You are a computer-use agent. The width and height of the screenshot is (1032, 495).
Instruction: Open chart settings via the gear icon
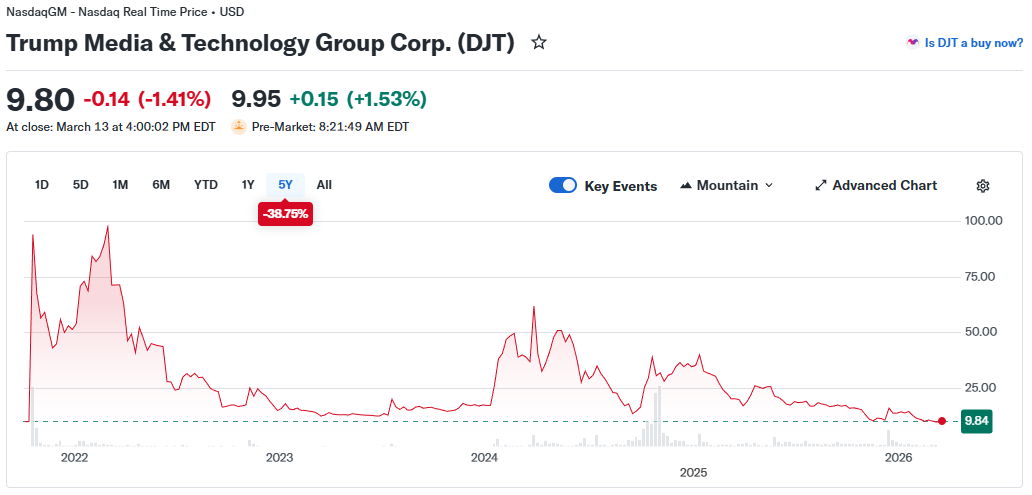click(x=982, y=186)
